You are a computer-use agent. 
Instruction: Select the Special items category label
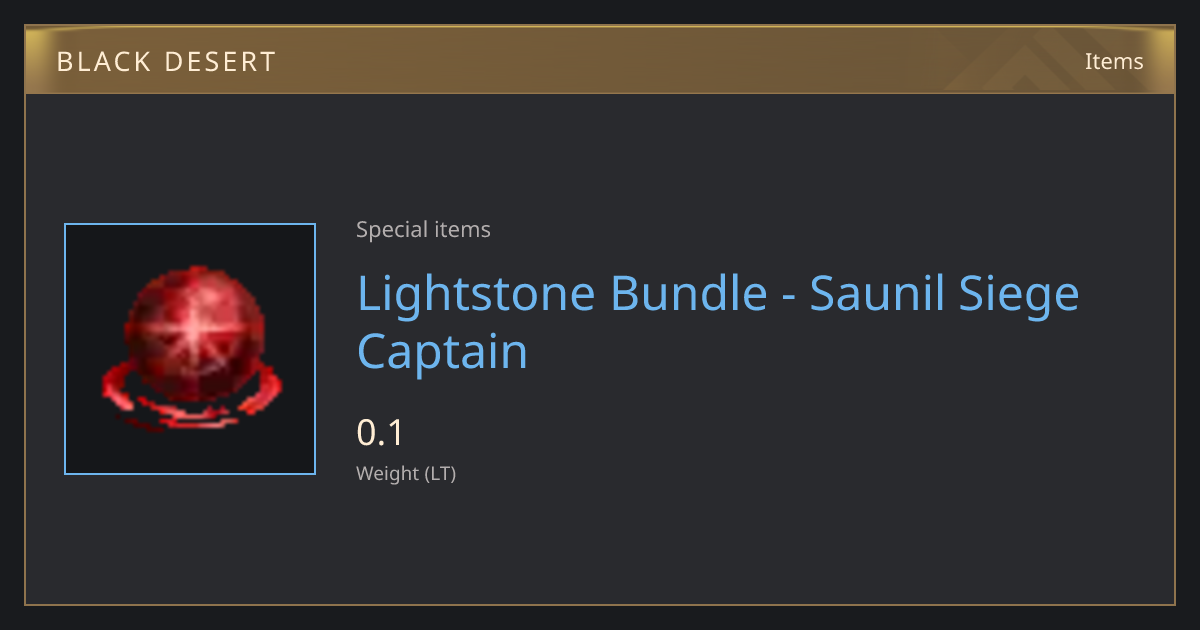(423, 230)
